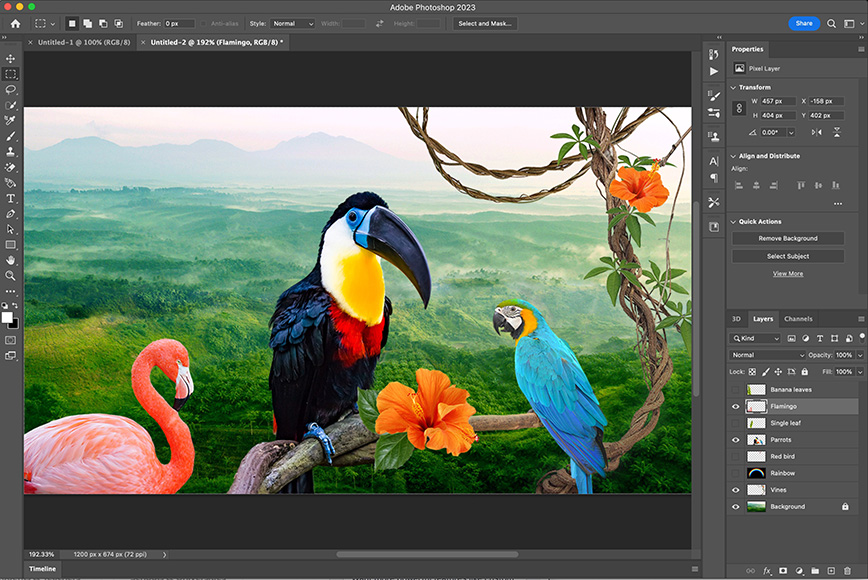Activate the Type tool
The width and height of the screenshot is (868, 580).
(11, 198)
